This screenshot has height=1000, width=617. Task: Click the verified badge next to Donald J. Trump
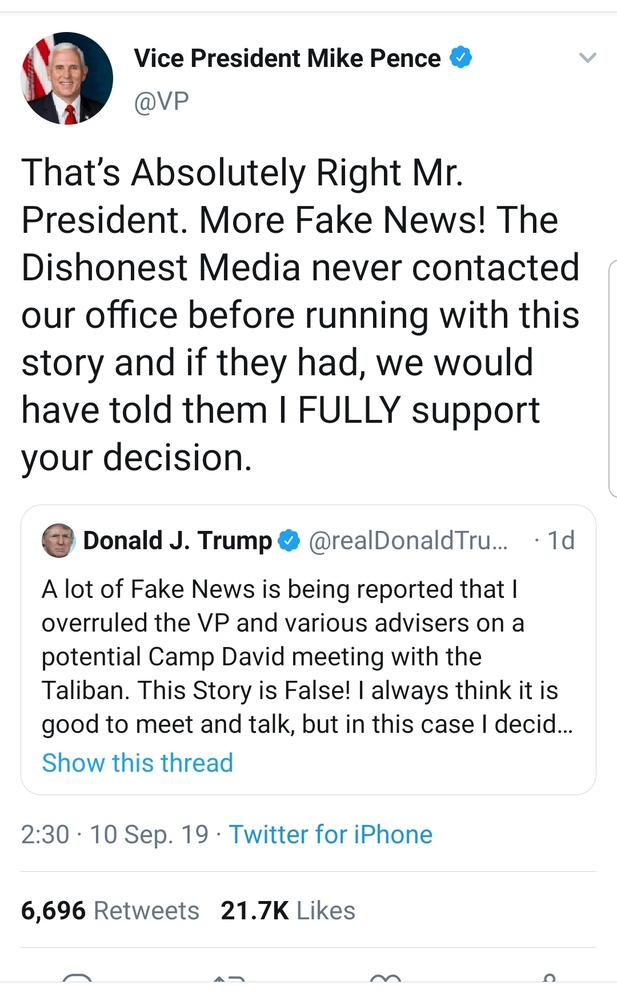point(289,542)
